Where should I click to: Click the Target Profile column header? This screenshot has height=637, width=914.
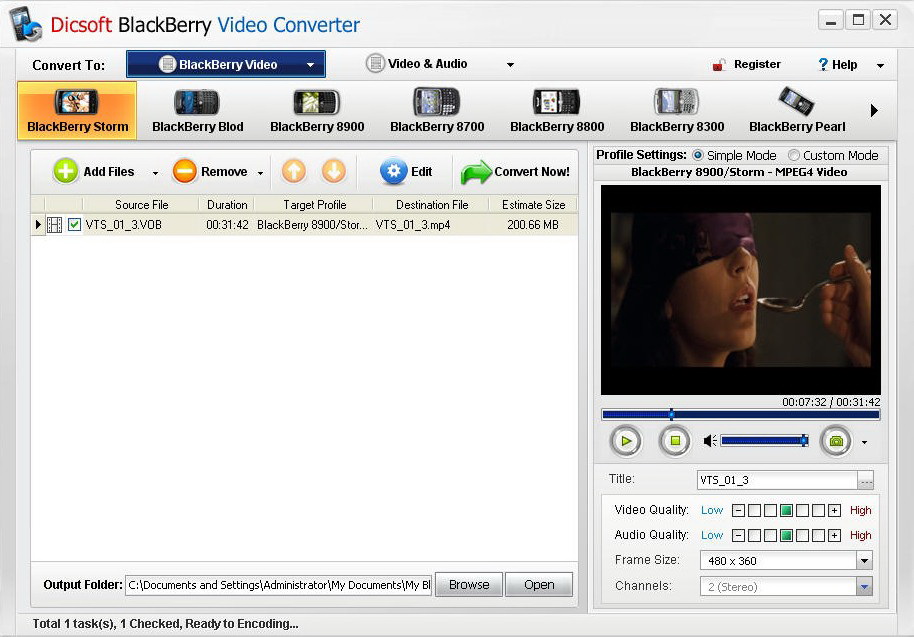point(314,205)
